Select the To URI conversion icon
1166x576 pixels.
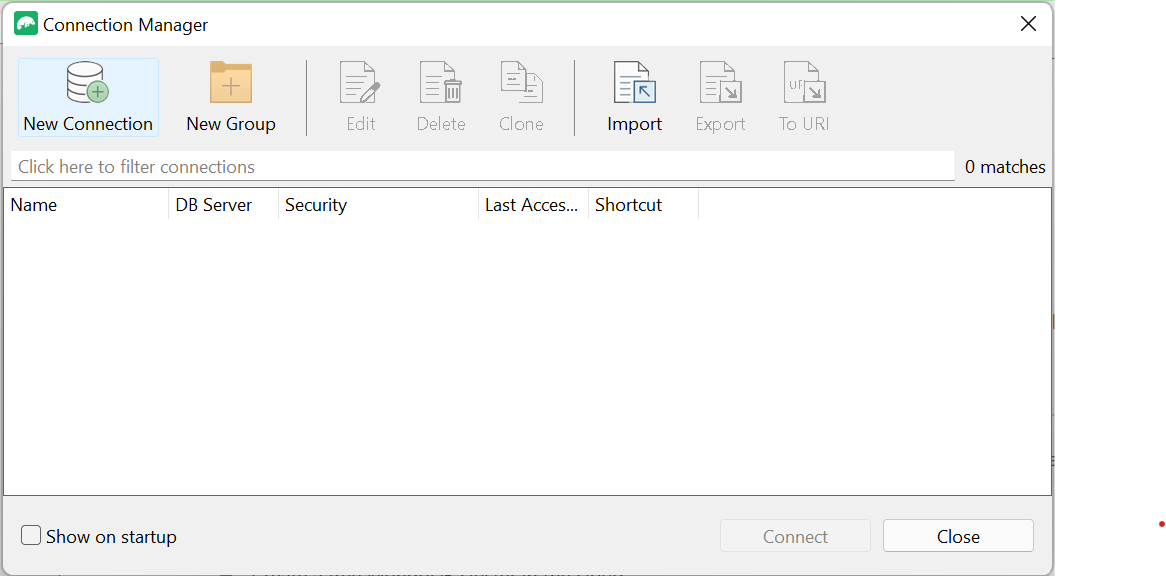tap(803, 97)
